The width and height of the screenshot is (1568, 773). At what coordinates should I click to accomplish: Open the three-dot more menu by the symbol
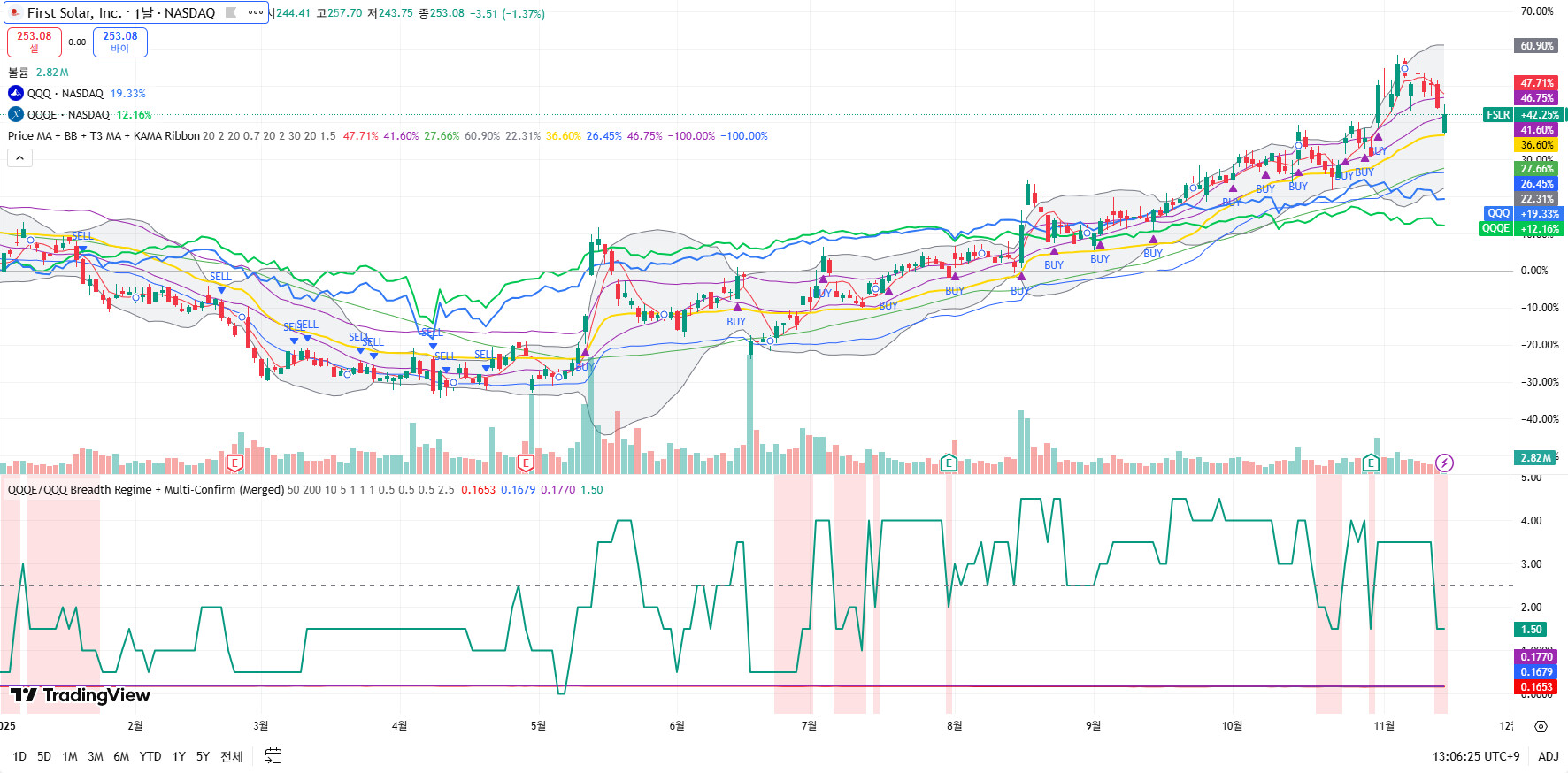click(255, 12)
